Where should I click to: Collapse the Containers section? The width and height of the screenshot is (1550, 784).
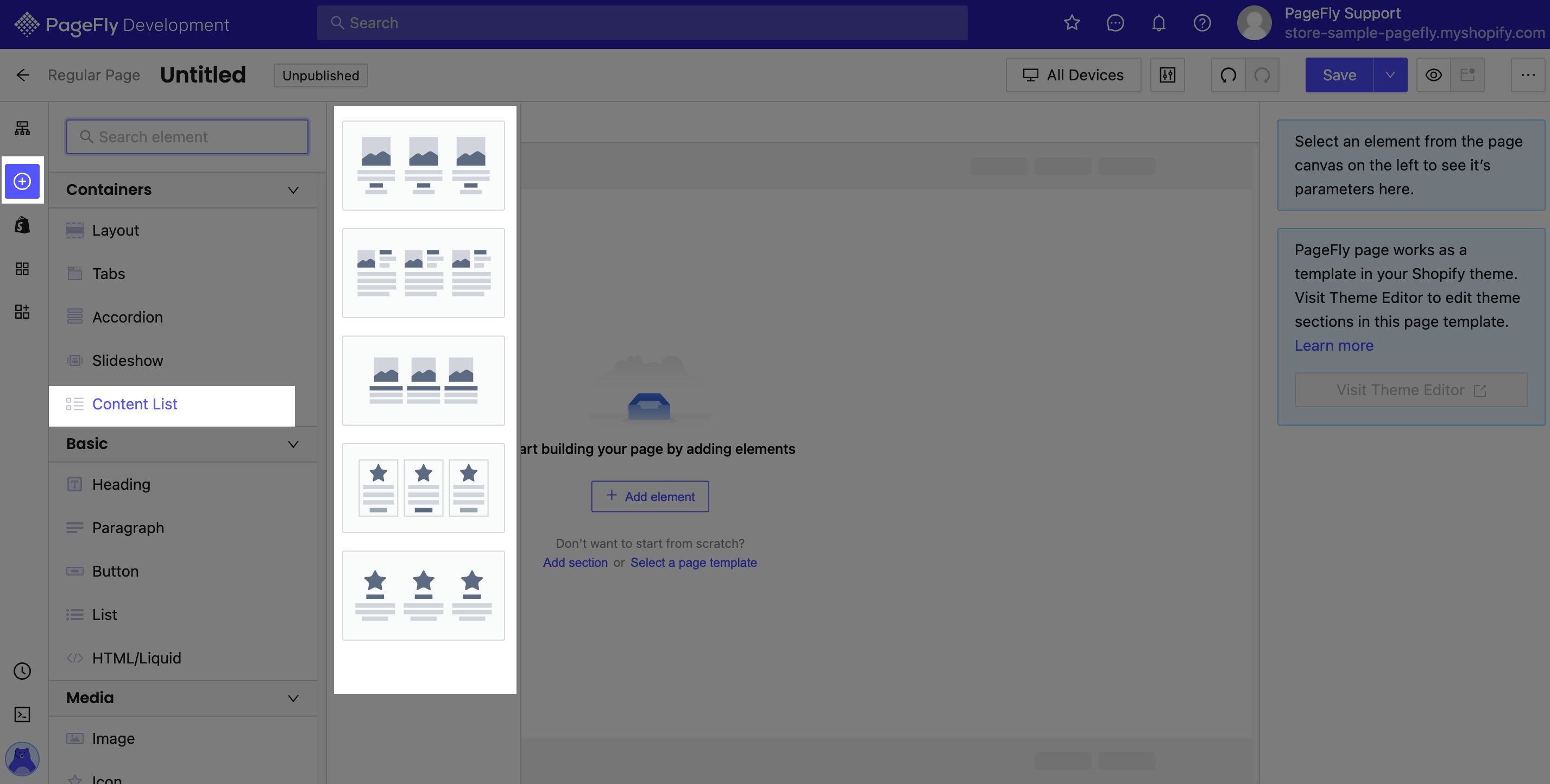pos(293,190)
